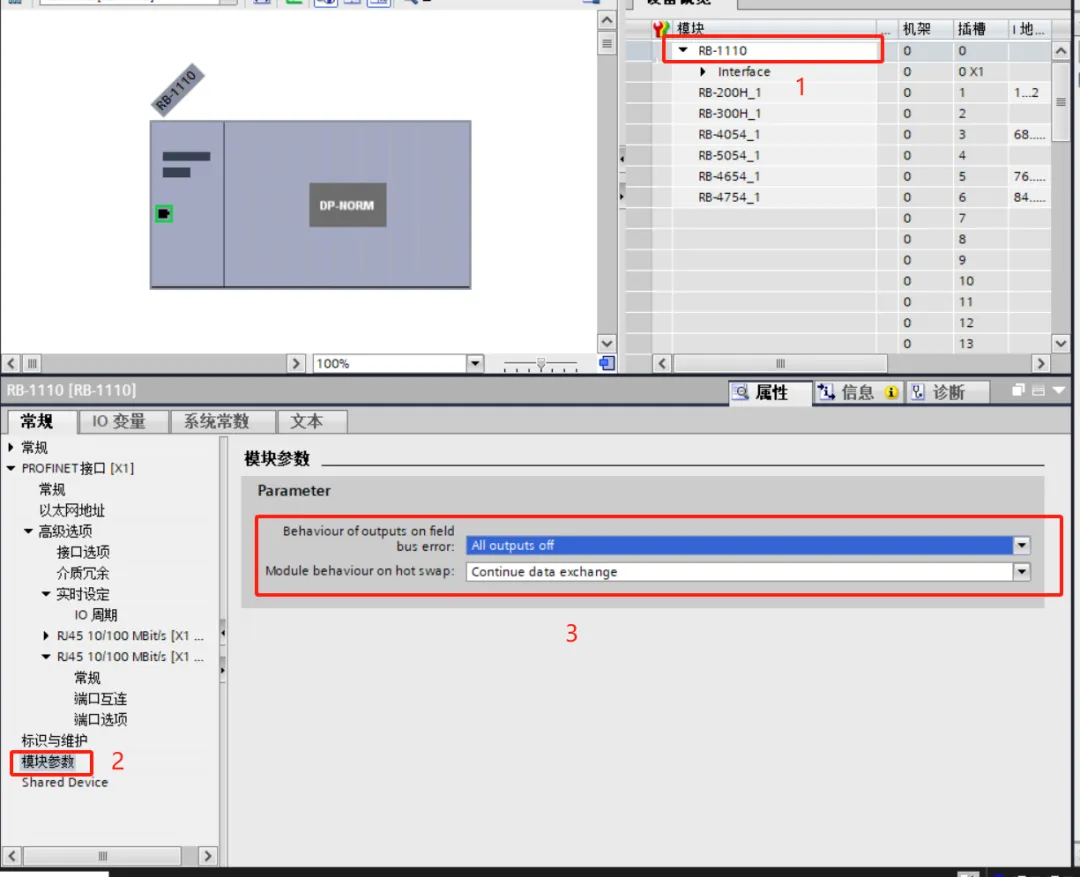1080x877 pixels.
Task: Click the DP-NORM module block
Action: tap(347, 205)
